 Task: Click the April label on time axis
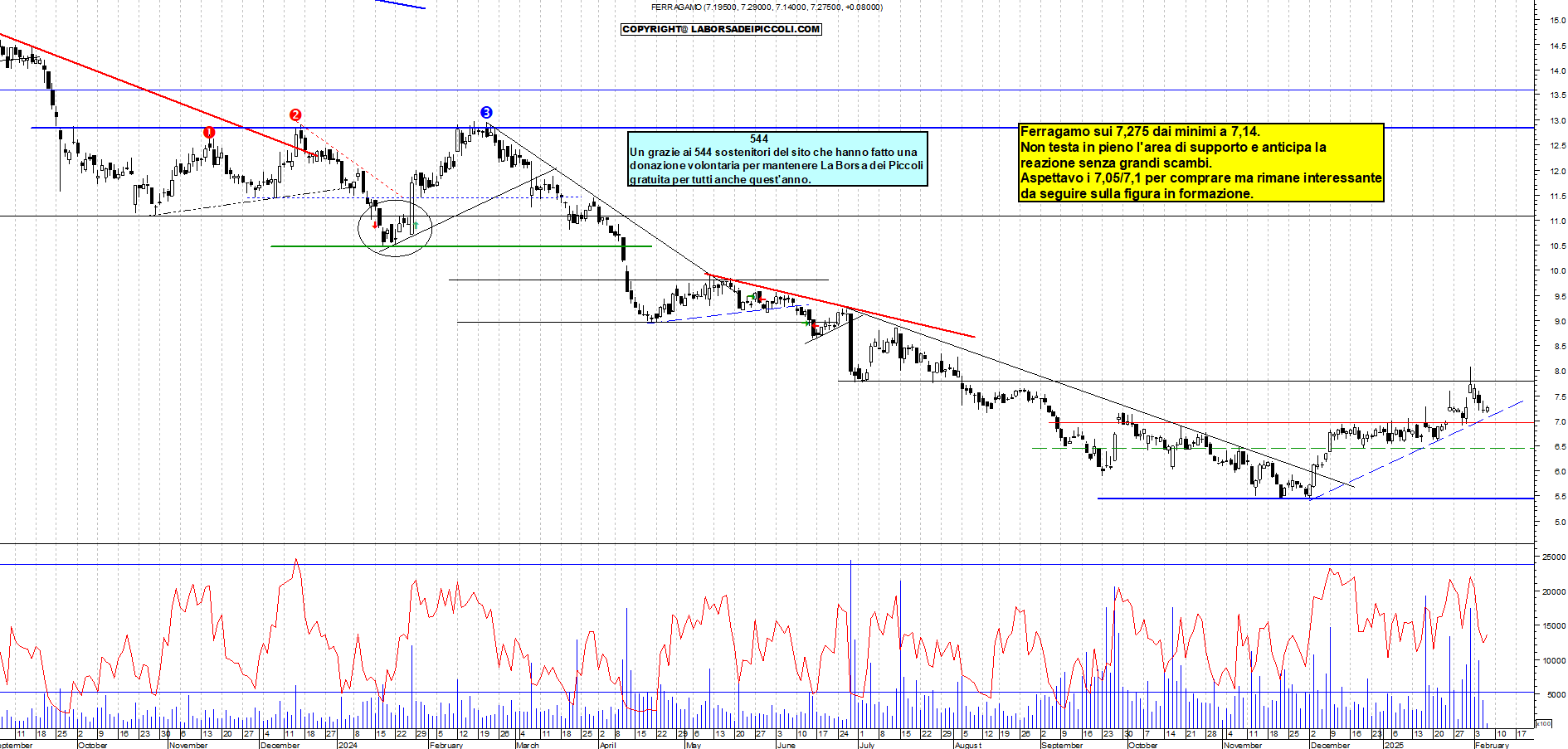click(607, 745)
